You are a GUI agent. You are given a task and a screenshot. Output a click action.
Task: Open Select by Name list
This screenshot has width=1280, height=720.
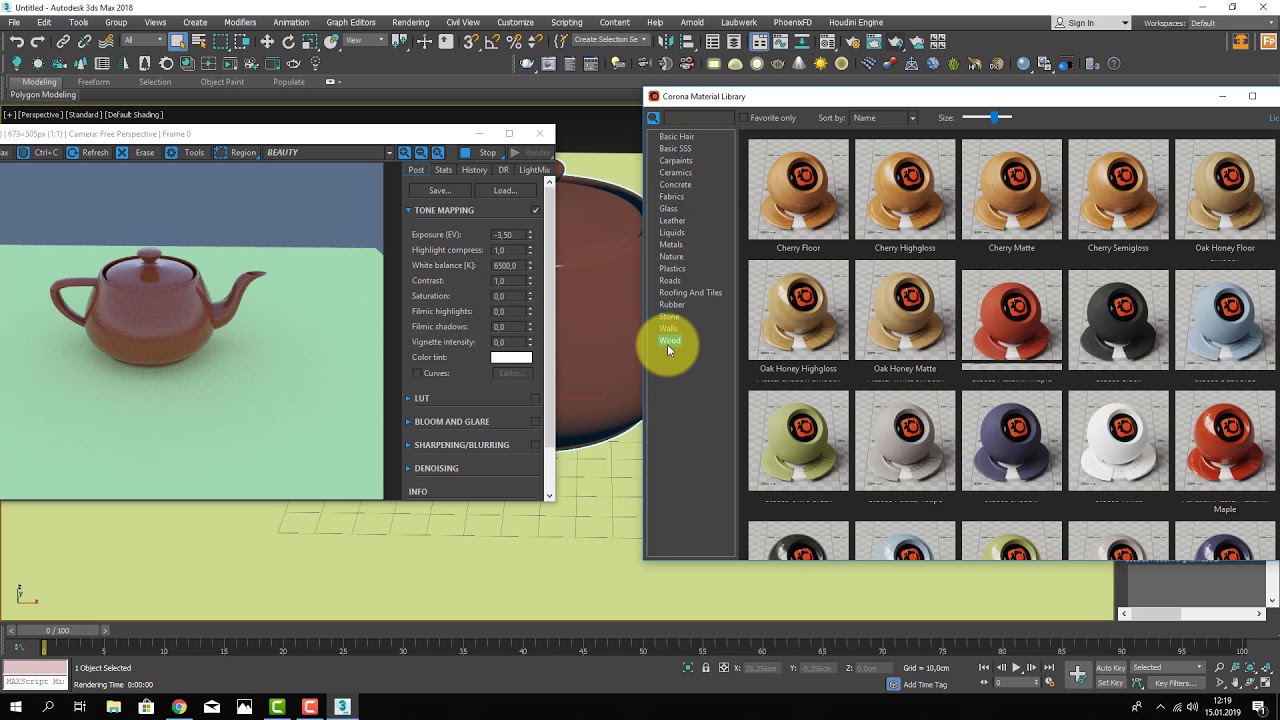click(x=198, y=41)
